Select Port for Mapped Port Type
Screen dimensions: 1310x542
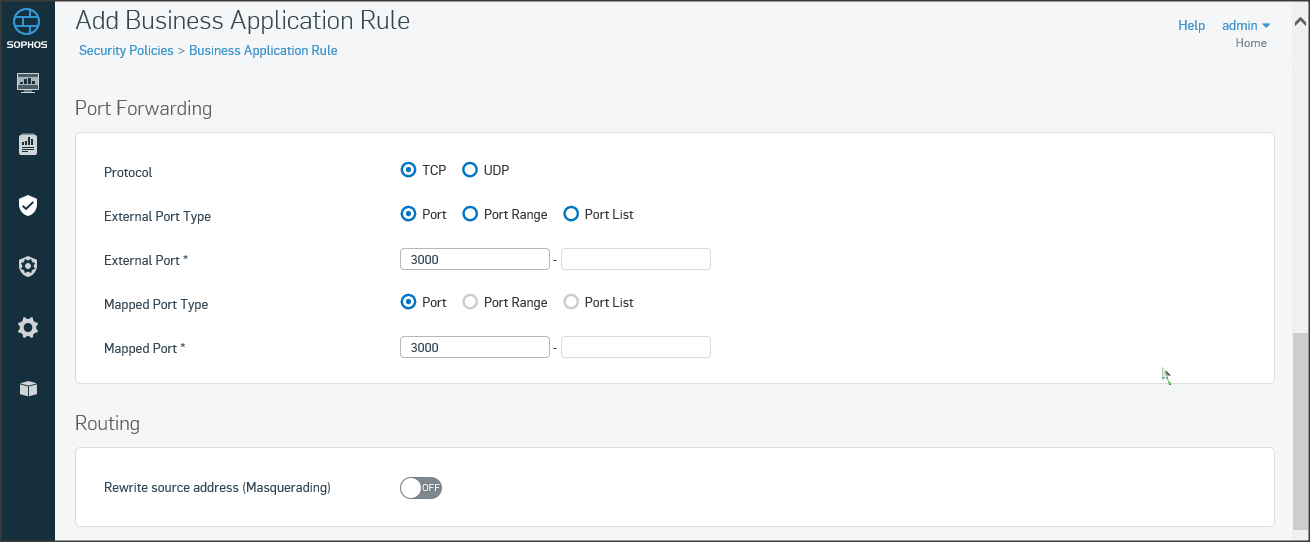408,302
